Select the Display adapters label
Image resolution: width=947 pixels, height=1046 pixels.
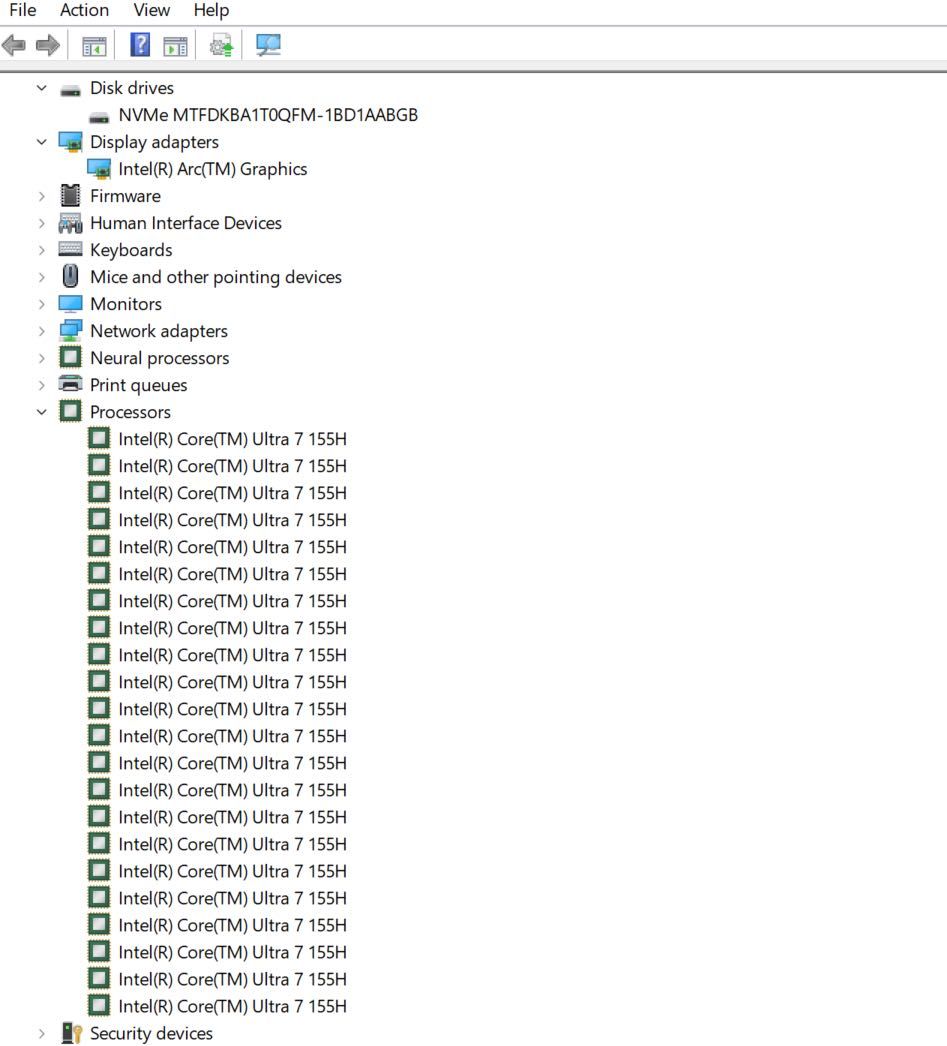154,142
